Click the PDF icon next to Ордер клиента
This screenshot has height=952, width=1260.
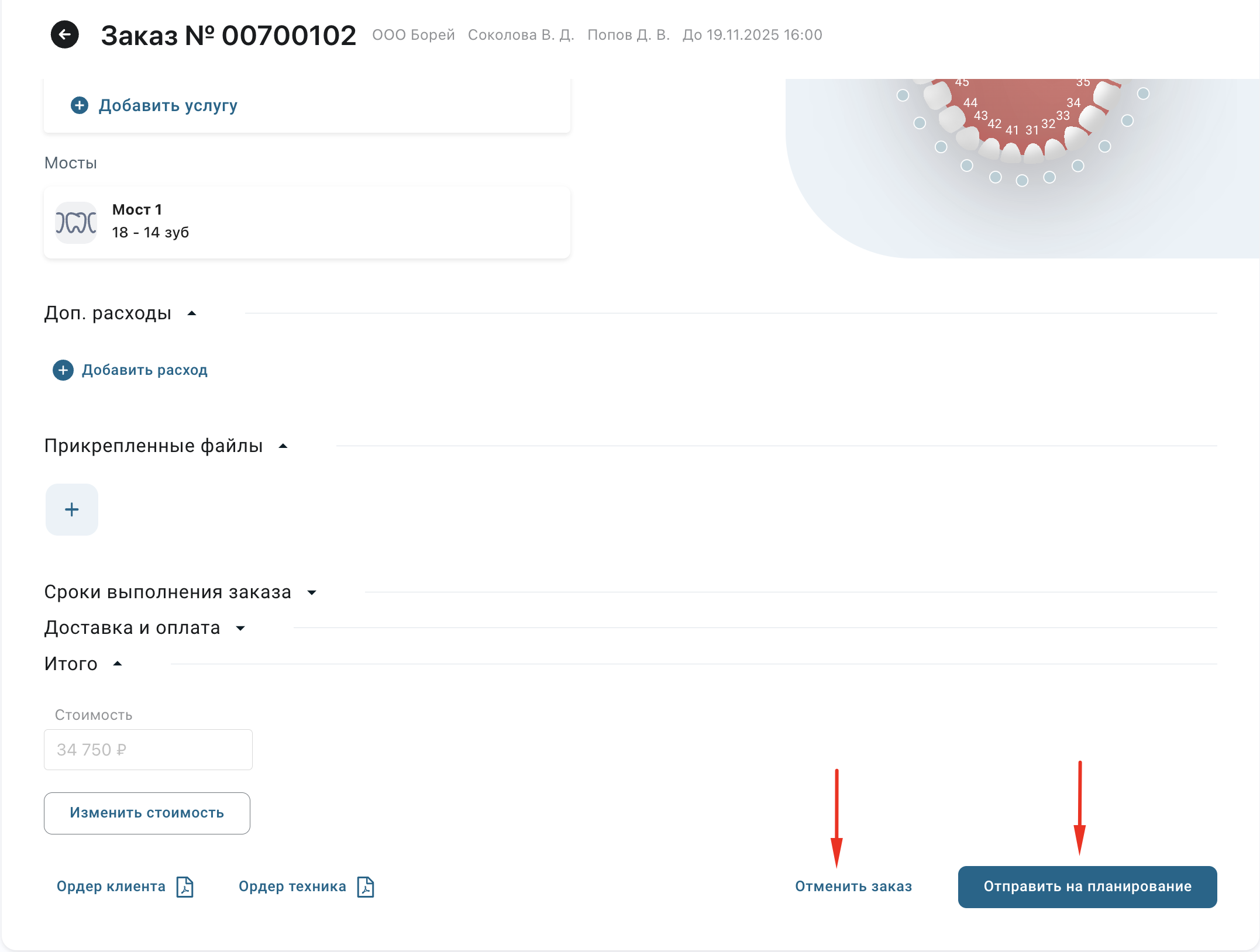[x=185, y=887]
